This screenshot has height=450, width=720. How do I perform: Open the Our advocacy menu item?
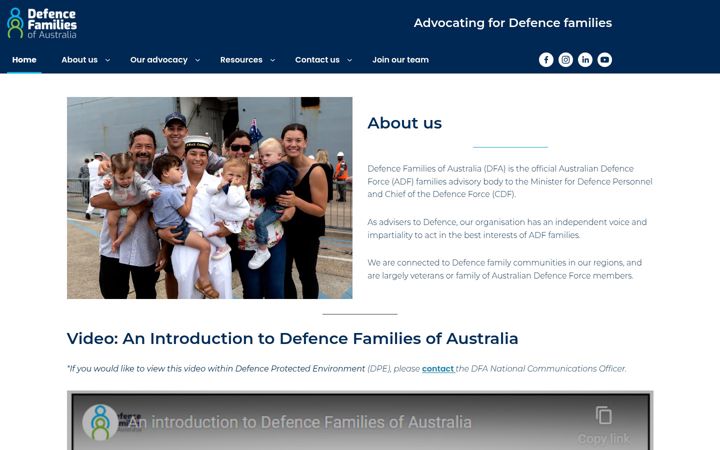tap(158, 60)
